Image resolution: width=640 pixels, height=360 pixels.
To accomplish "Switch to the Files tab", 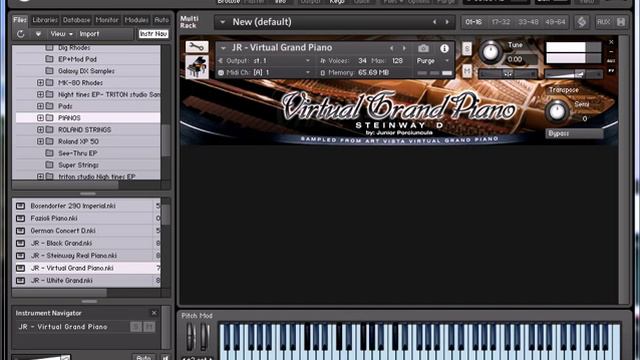I will (x=20, y=20).
